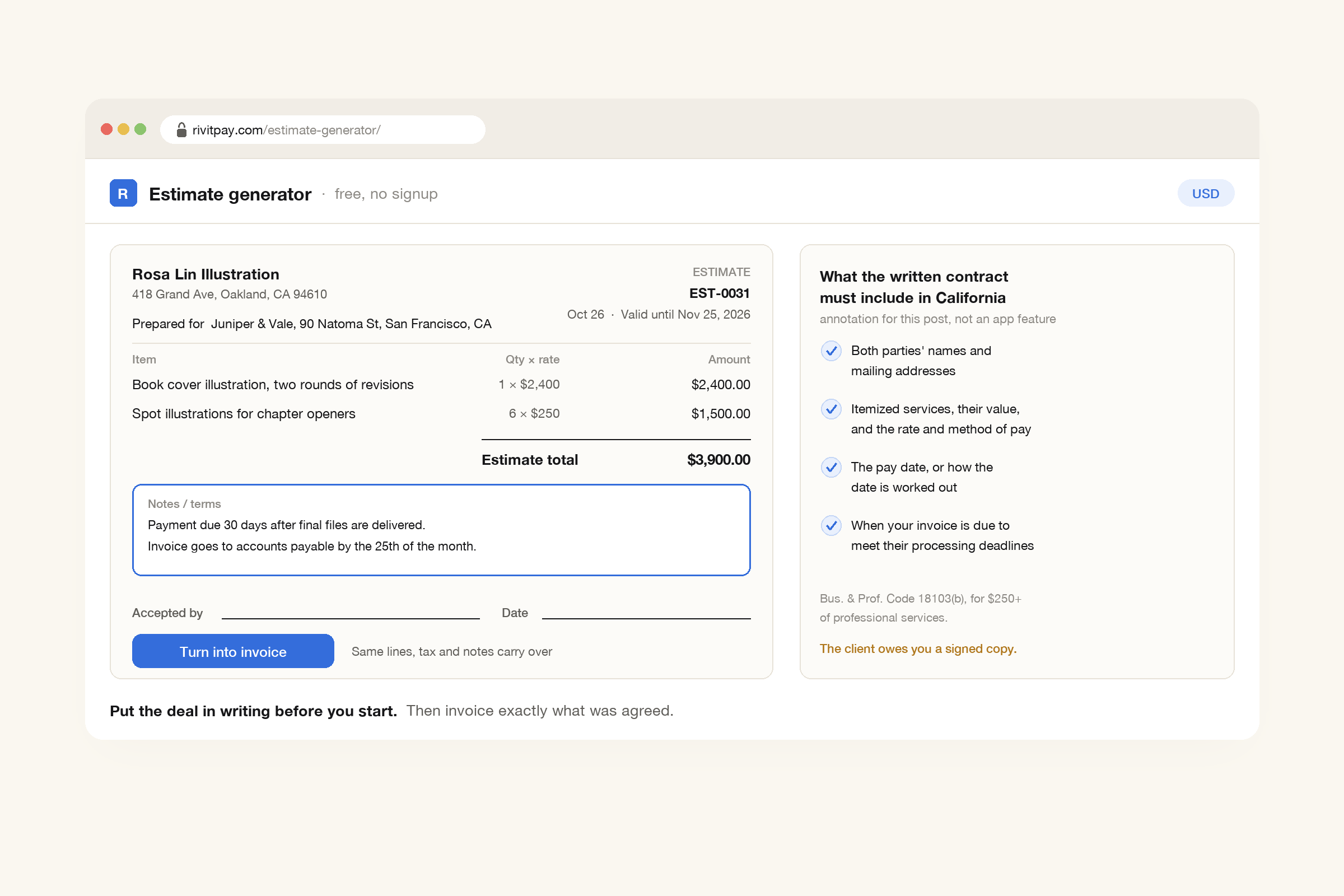
Task: Click the blue R logo icon
Action: click(x=123, y=193)
